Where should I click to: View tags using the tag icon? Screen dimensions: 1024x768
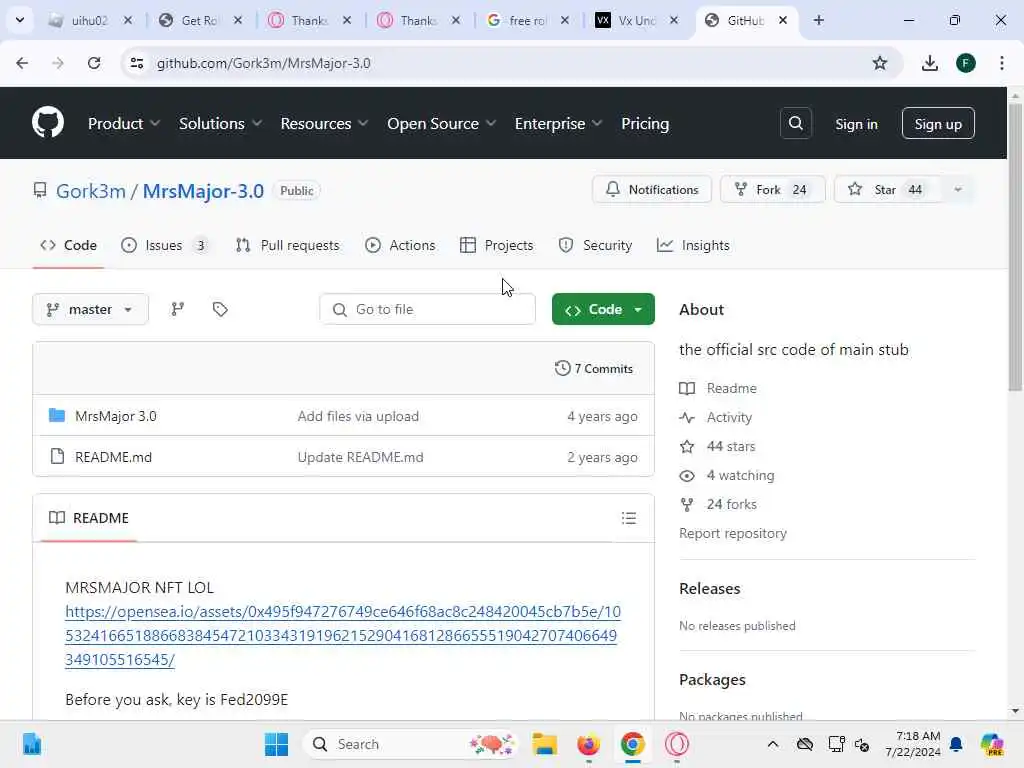220,309
